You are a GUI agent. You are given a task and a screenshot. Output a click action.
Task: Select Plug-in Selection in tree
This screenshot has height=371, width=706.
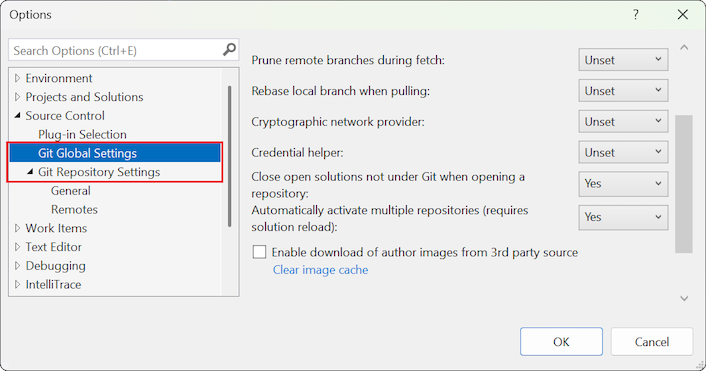click(82, 135)
